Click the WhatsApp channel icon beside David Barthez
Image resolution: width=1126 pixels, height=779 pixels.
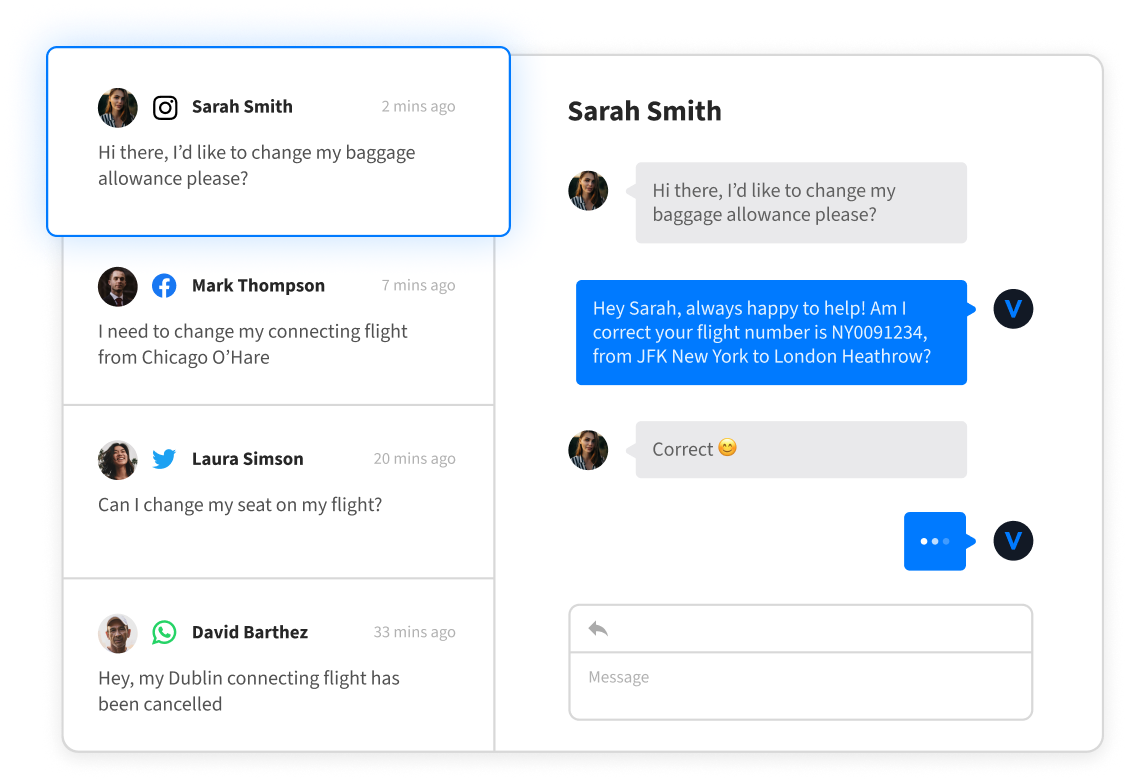pos(164,632)
